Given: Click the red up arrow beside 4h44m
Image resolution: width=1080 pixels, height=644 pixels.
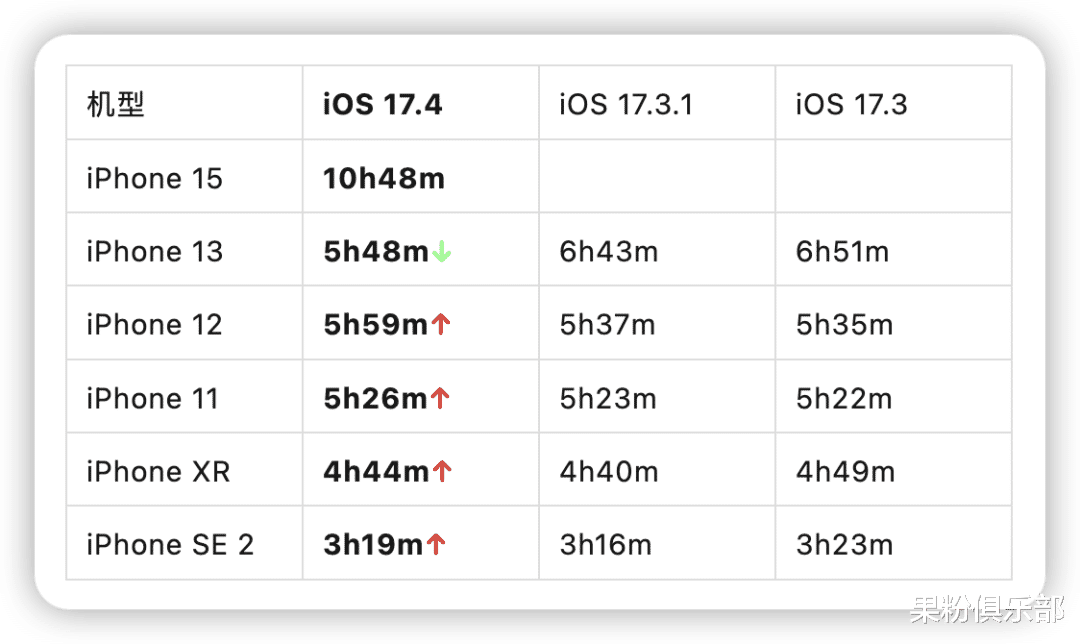Looking at the screenshot, I should tap(442, 472).
